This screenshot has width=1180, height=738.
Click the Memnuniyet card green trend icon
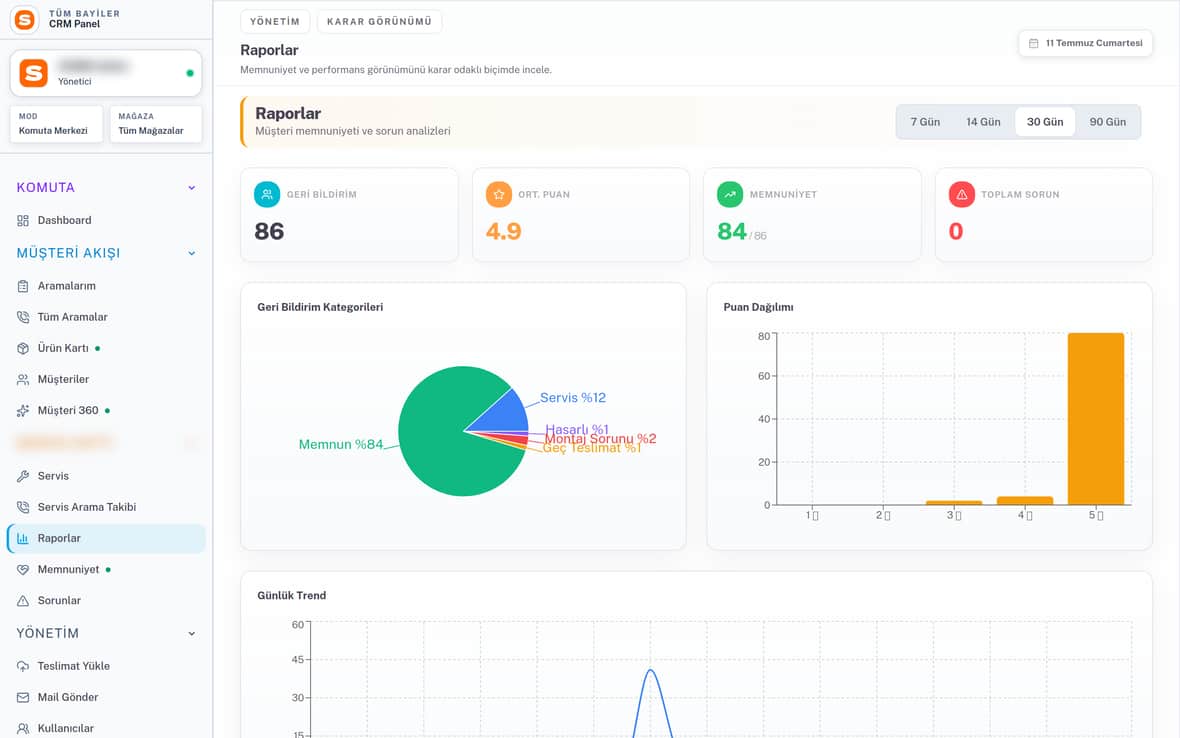pos(730,194)
